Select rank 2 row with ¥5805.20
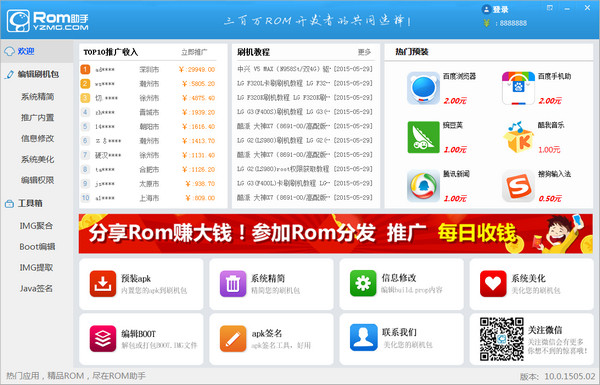Image resolution: width=600 pixels, height=385 pixels. click(148, 83)
